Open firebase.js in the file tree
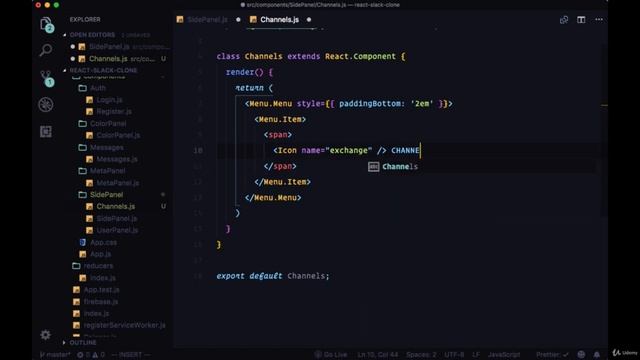Viewport: 640px width, 360px height. tap(100, 302)
